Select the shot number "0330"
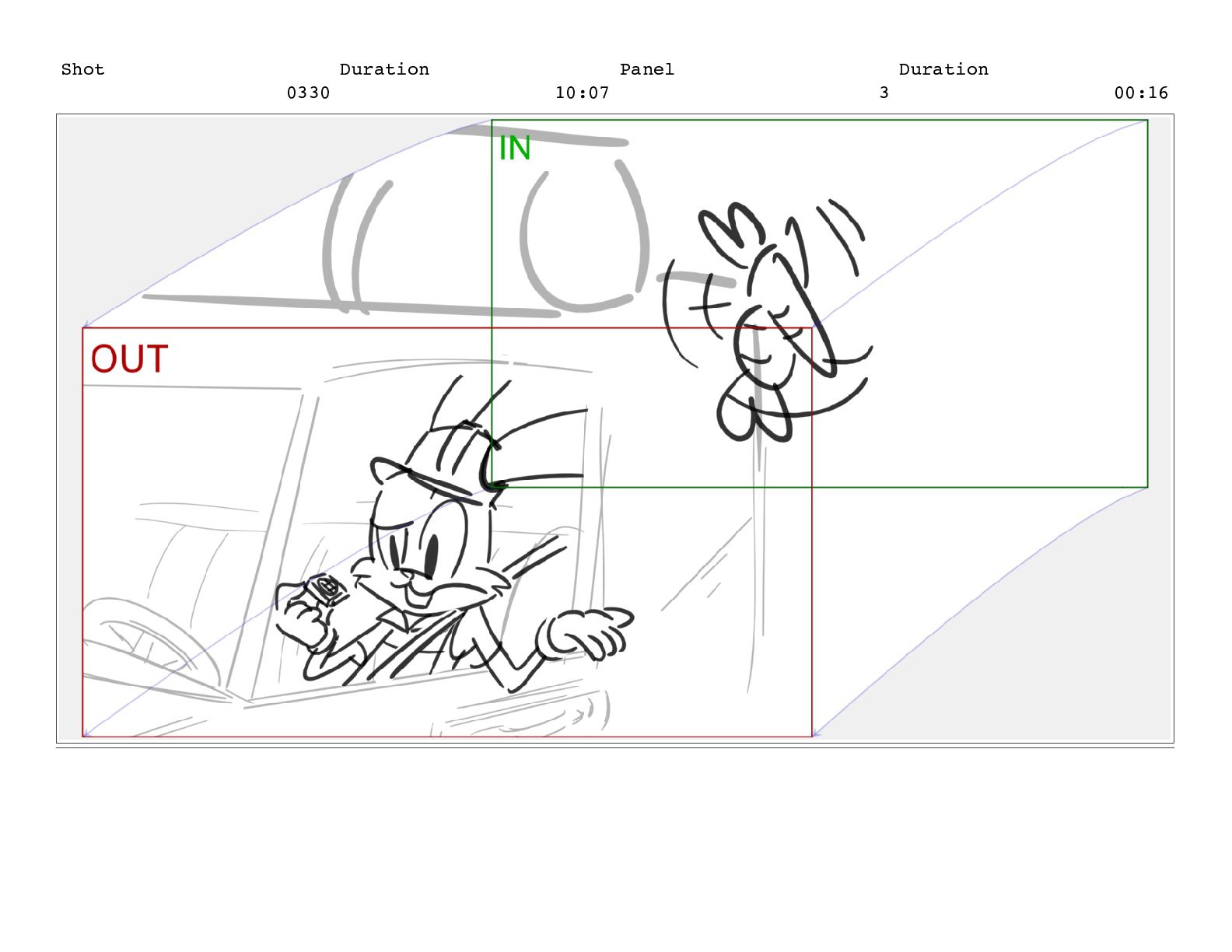Image resolution: width=1232 pixels, height=952 pixels. coord(309,93)
